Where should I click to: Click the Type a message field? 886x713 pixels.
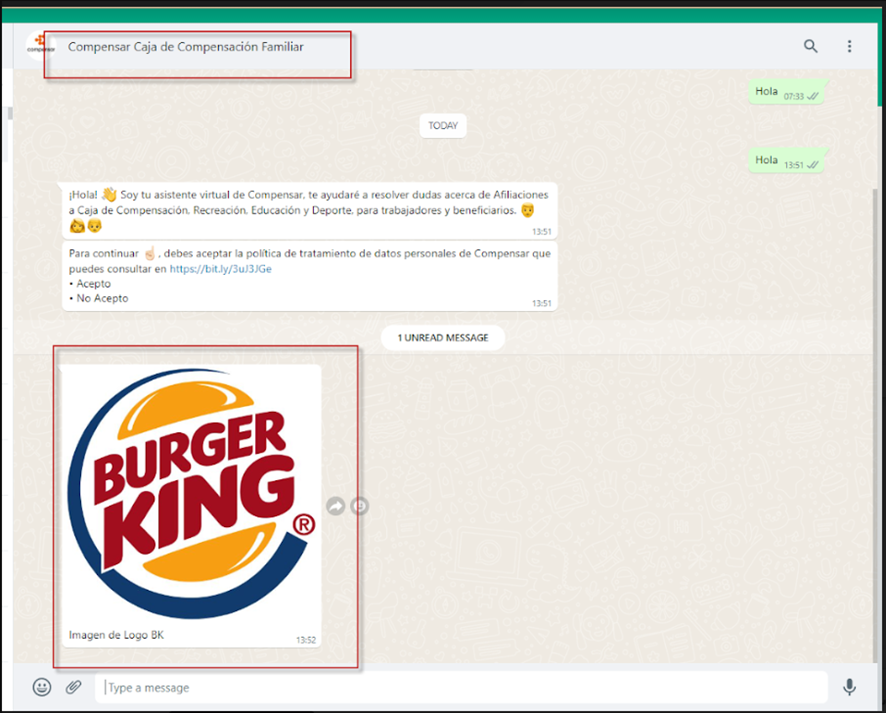click(x=461, y=688)
